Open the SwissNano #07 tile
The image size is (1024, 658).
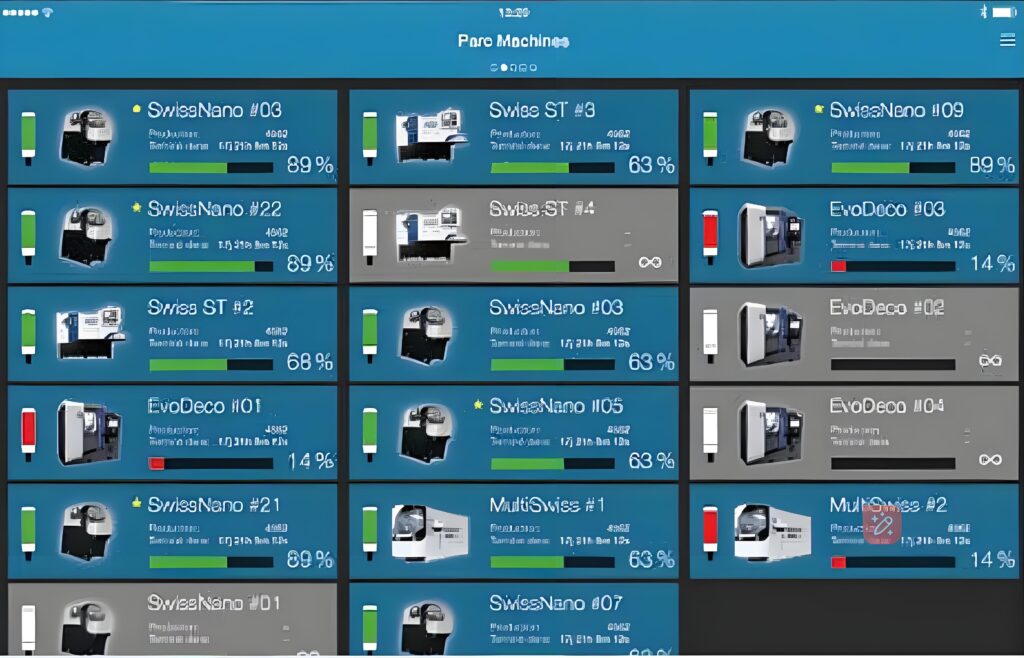tap(513, 621)
